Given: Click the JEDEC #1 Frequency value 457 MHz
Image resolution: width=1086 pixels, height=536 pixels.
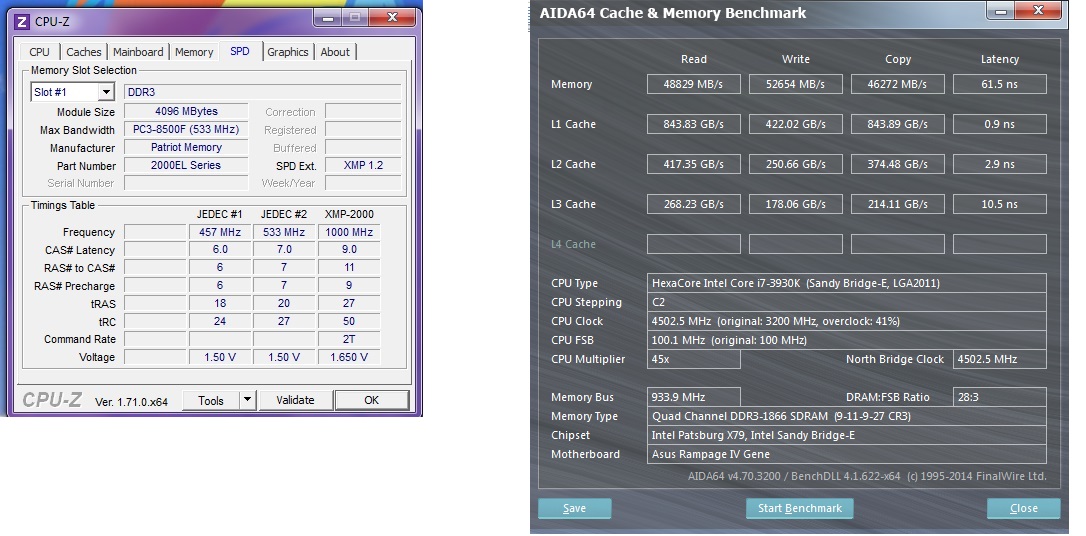Looking at the screenshot, I should click(x=220, y=232).
